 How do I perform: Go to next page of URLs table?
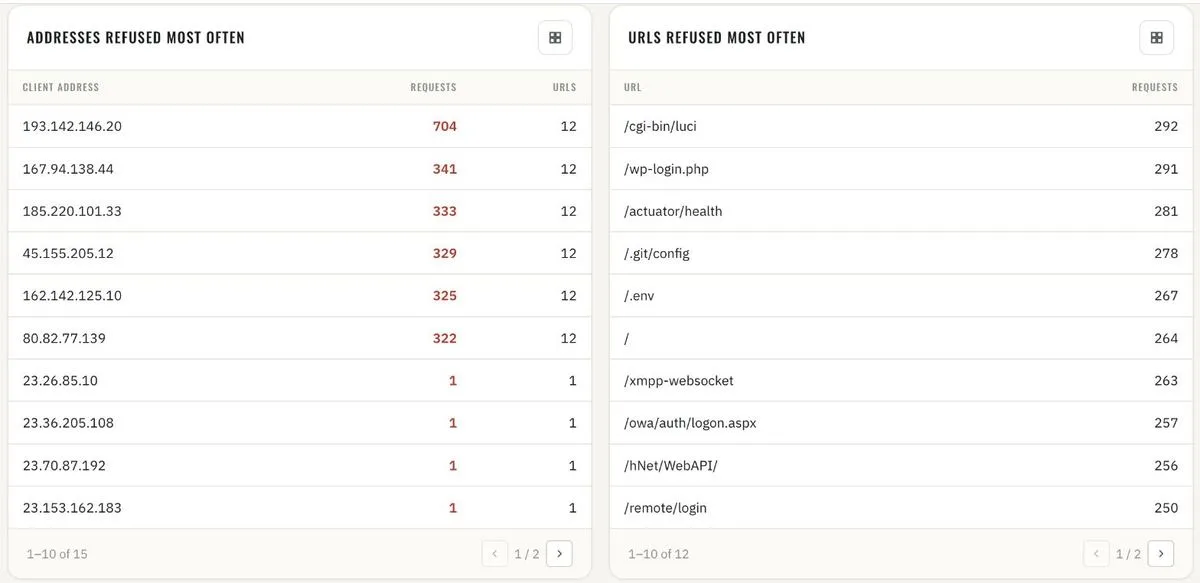tap(1161, 553)
